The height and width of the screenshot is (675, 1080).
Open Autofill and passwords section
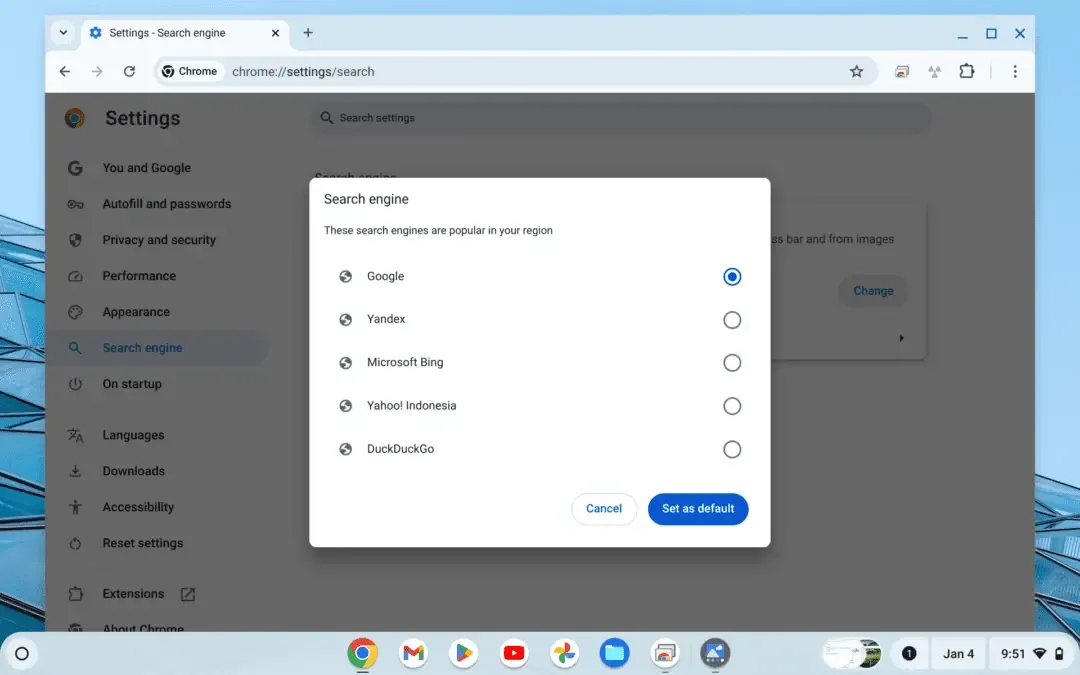pyautogui.click(x=167, y=204)
